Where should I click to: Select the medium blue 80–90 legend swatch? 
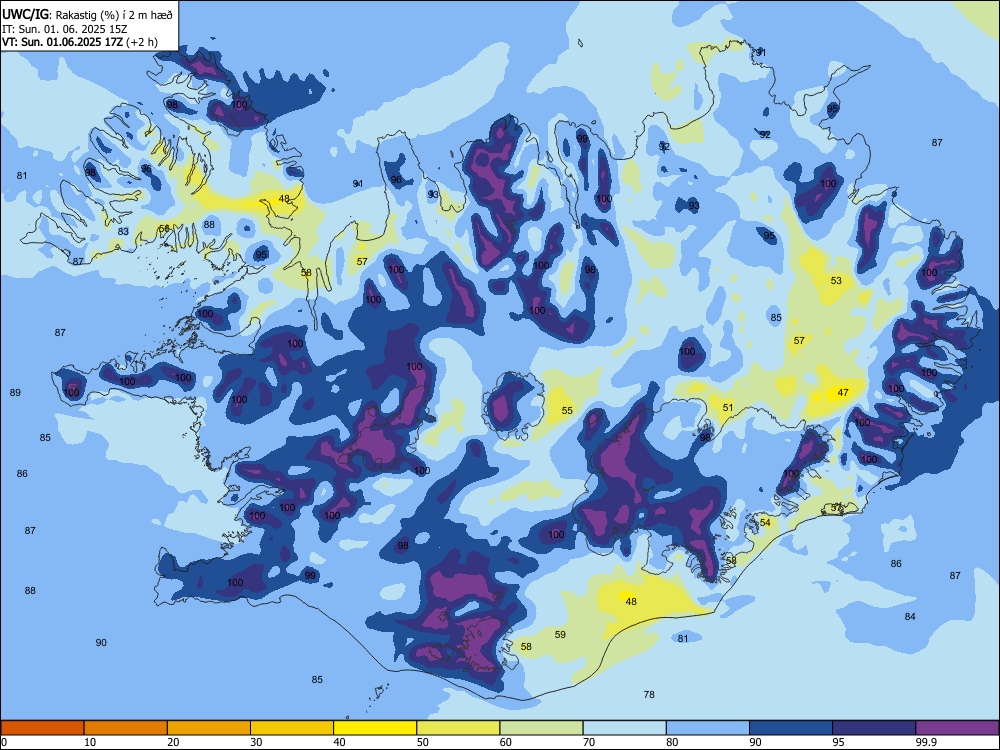pyautogui.click(x=708, y=728)
